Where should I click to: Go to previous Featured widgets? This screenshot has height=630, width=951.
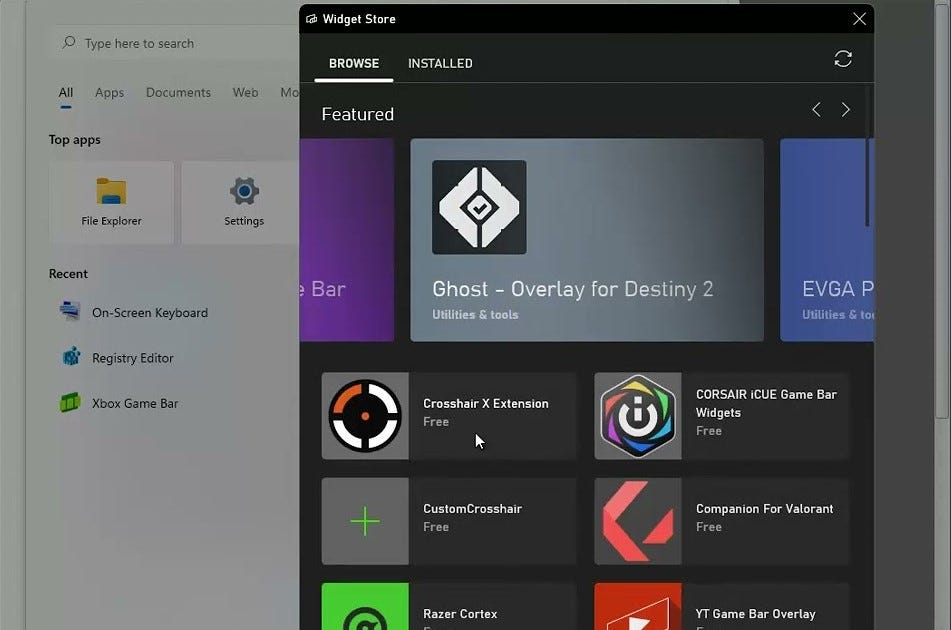[x=815, y=110]
